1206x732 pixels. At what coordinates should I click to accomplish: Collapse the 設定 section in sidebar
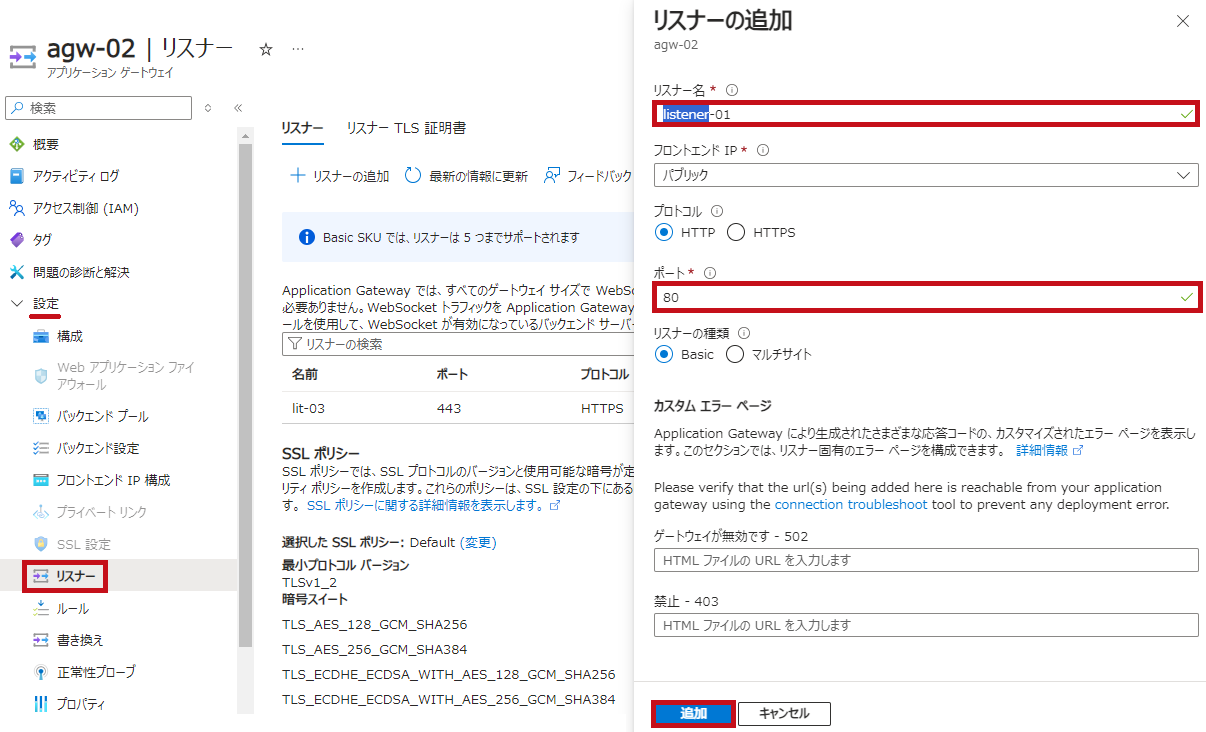[16, 303]
